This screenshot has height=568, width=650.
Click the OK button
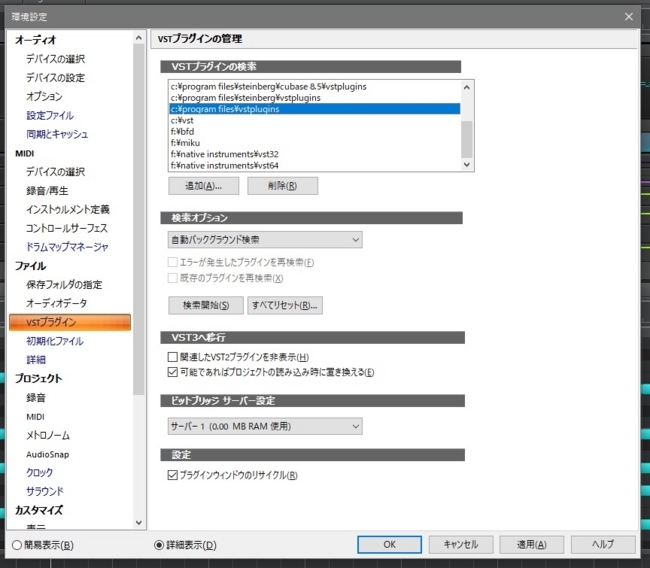pos(389,544)
